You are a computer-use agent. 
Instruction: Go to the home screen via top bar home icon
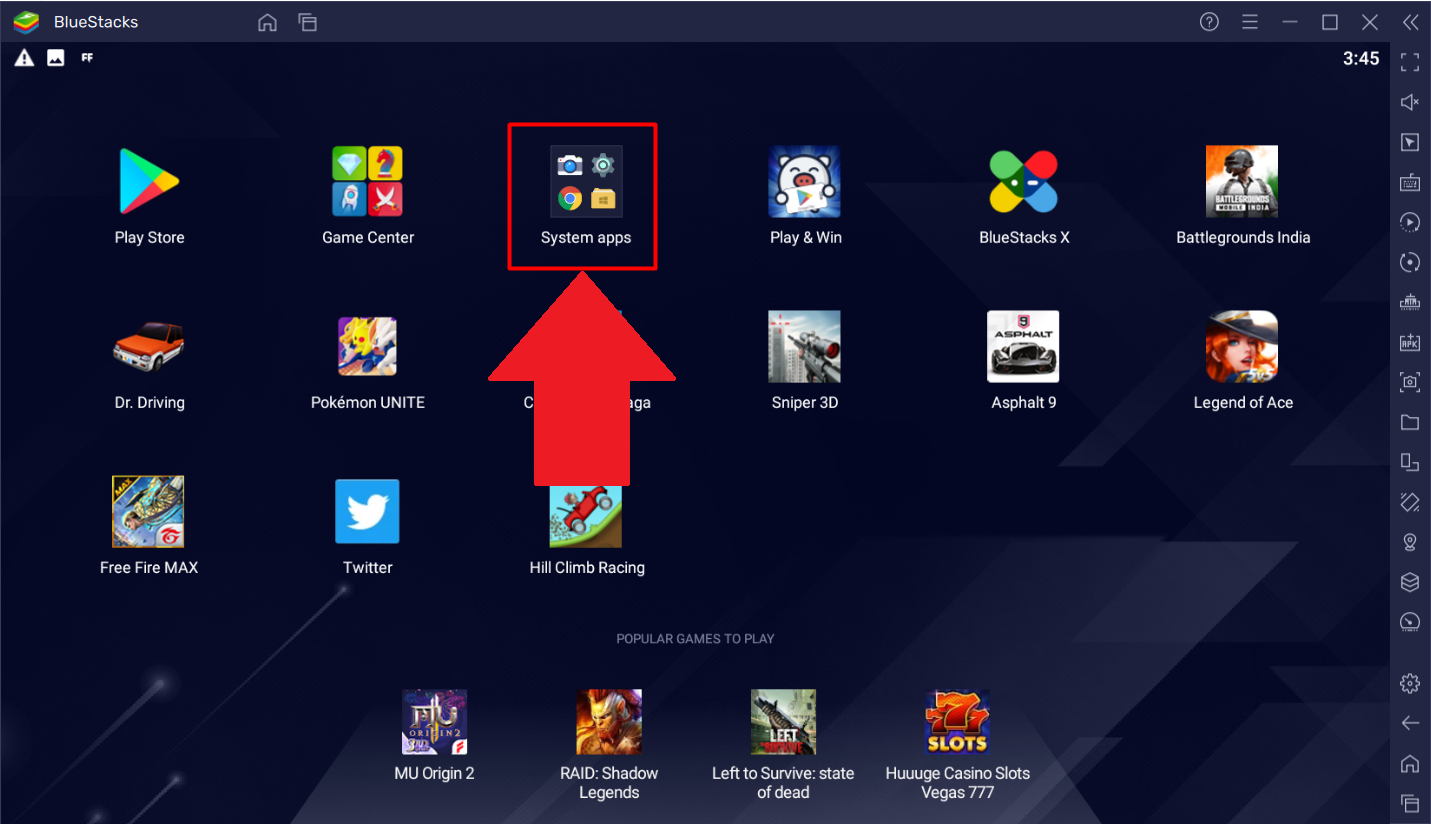tap(267, 21)
